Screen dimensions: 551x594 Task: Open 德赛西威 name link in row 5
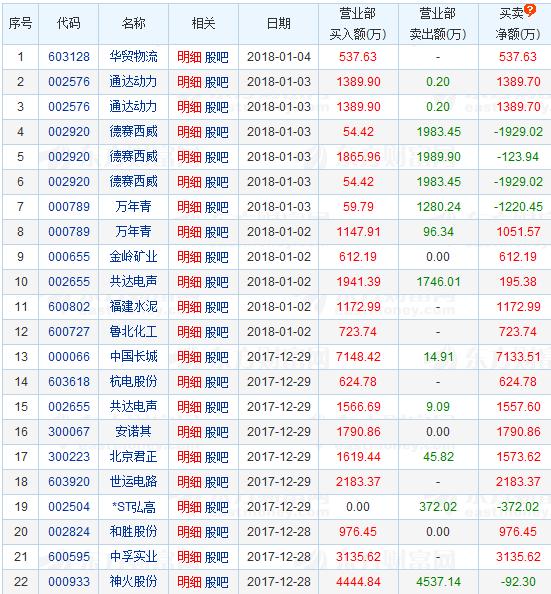(x=133, y=157)
